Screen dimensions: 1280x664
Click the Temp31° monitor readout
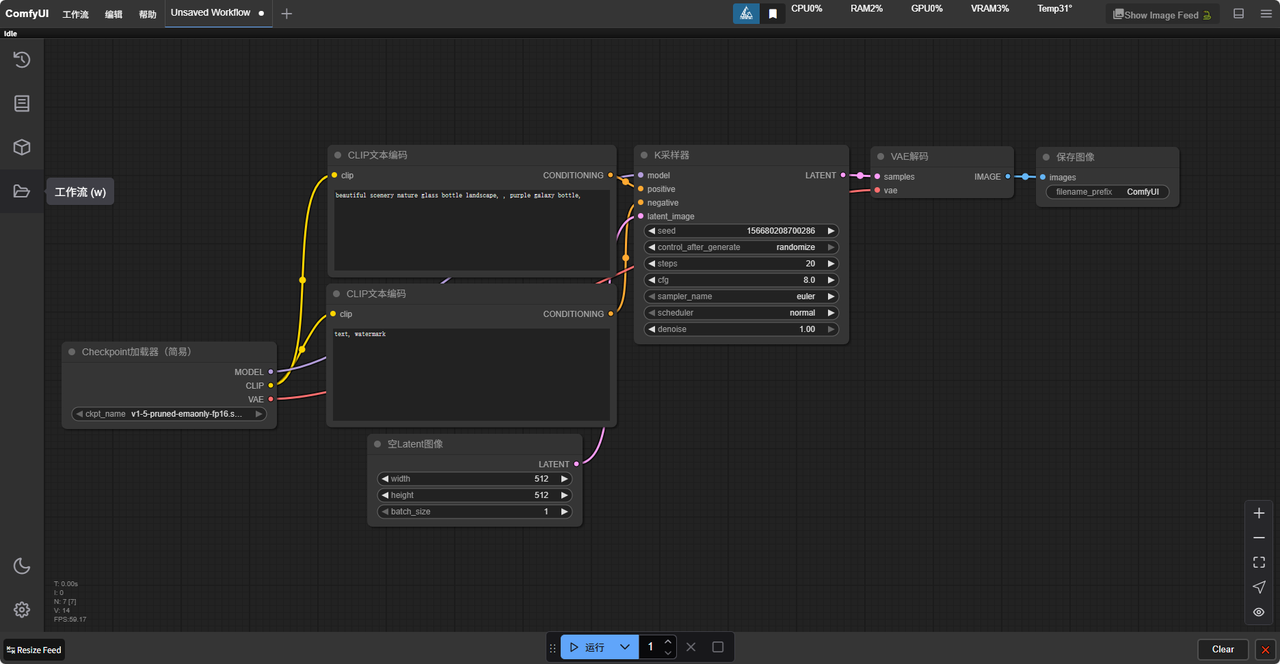tap(1054, 8)
